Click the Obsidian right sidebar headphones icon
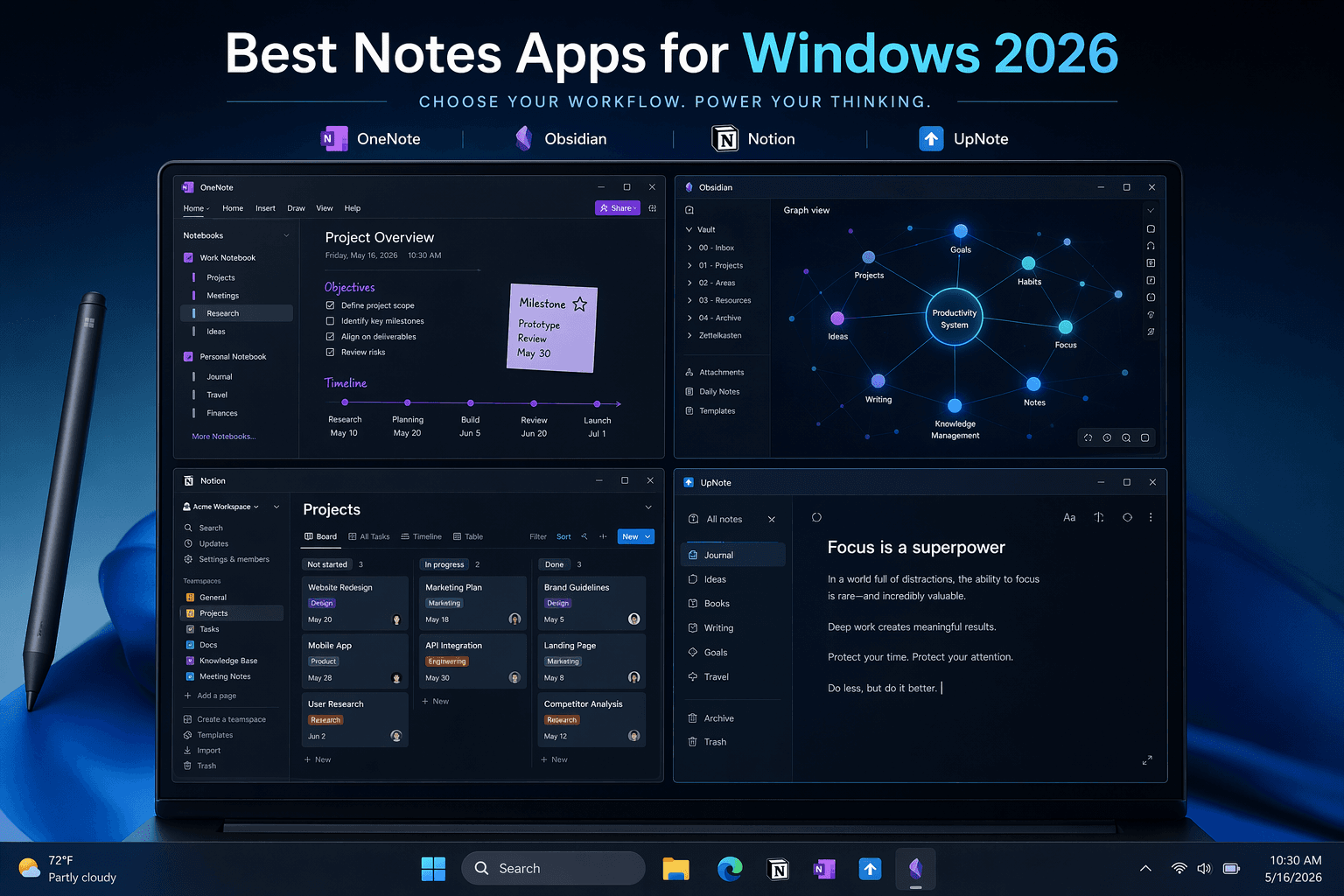Screen dimensions: 1344x896 coord(1151,246)
